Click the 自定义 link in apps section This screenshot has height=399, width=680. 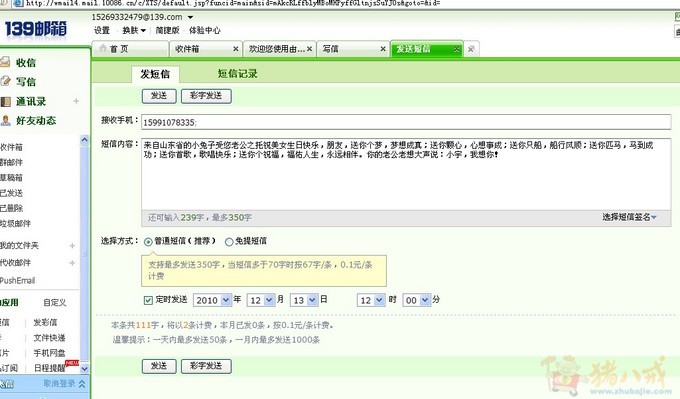[54, 302]
